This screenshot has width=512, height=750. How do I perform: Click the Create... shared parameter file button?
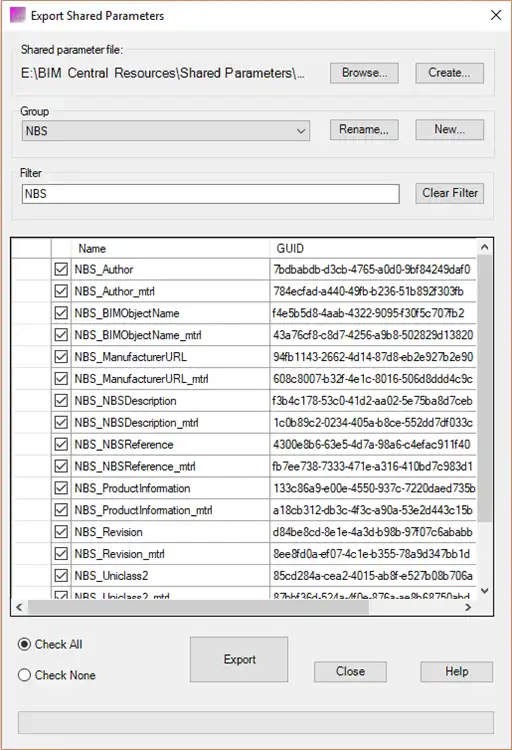(449, 73)
